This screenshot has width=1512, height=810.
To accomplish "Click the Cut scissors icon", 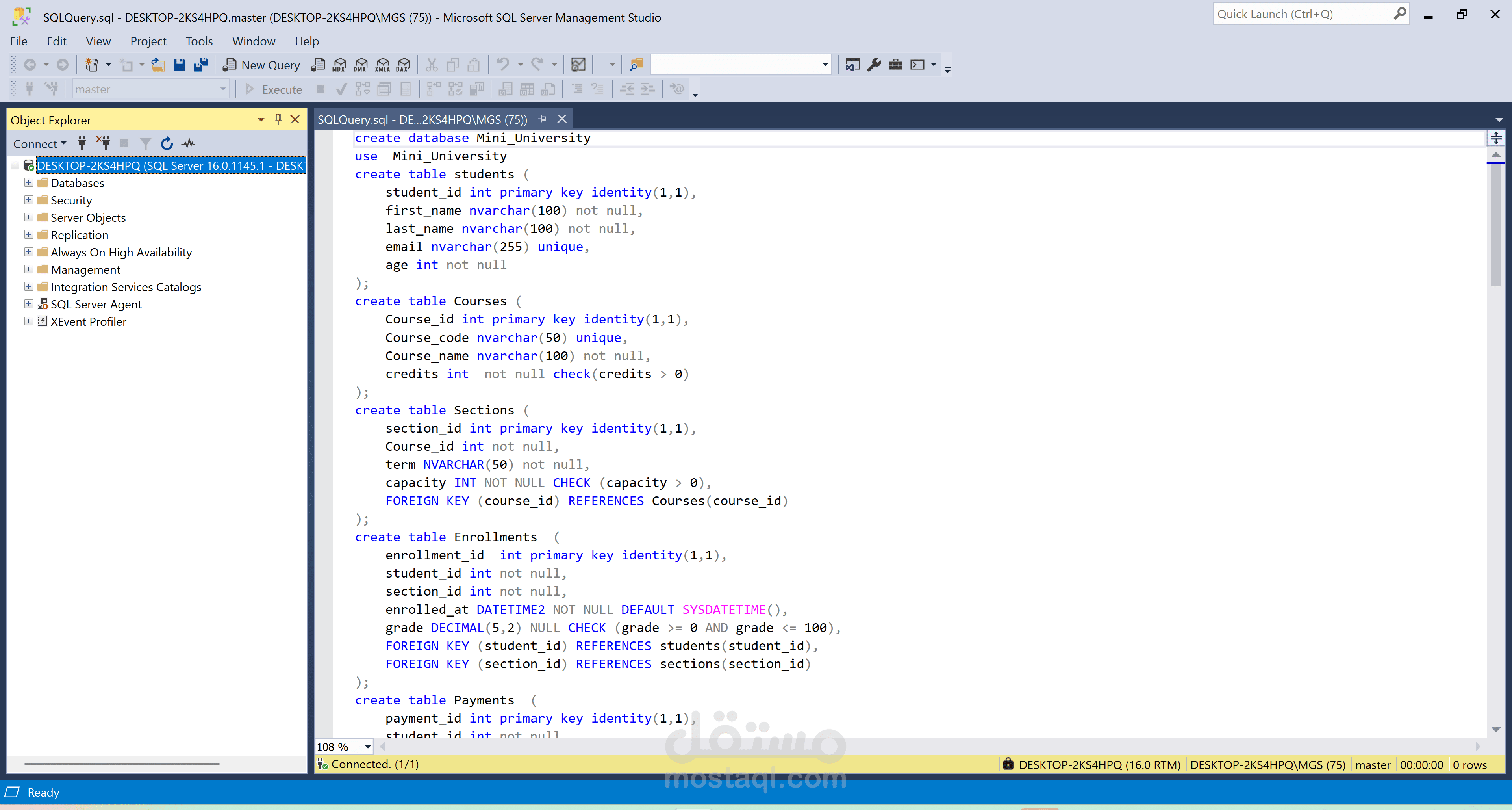I will [x=432, y=65].
